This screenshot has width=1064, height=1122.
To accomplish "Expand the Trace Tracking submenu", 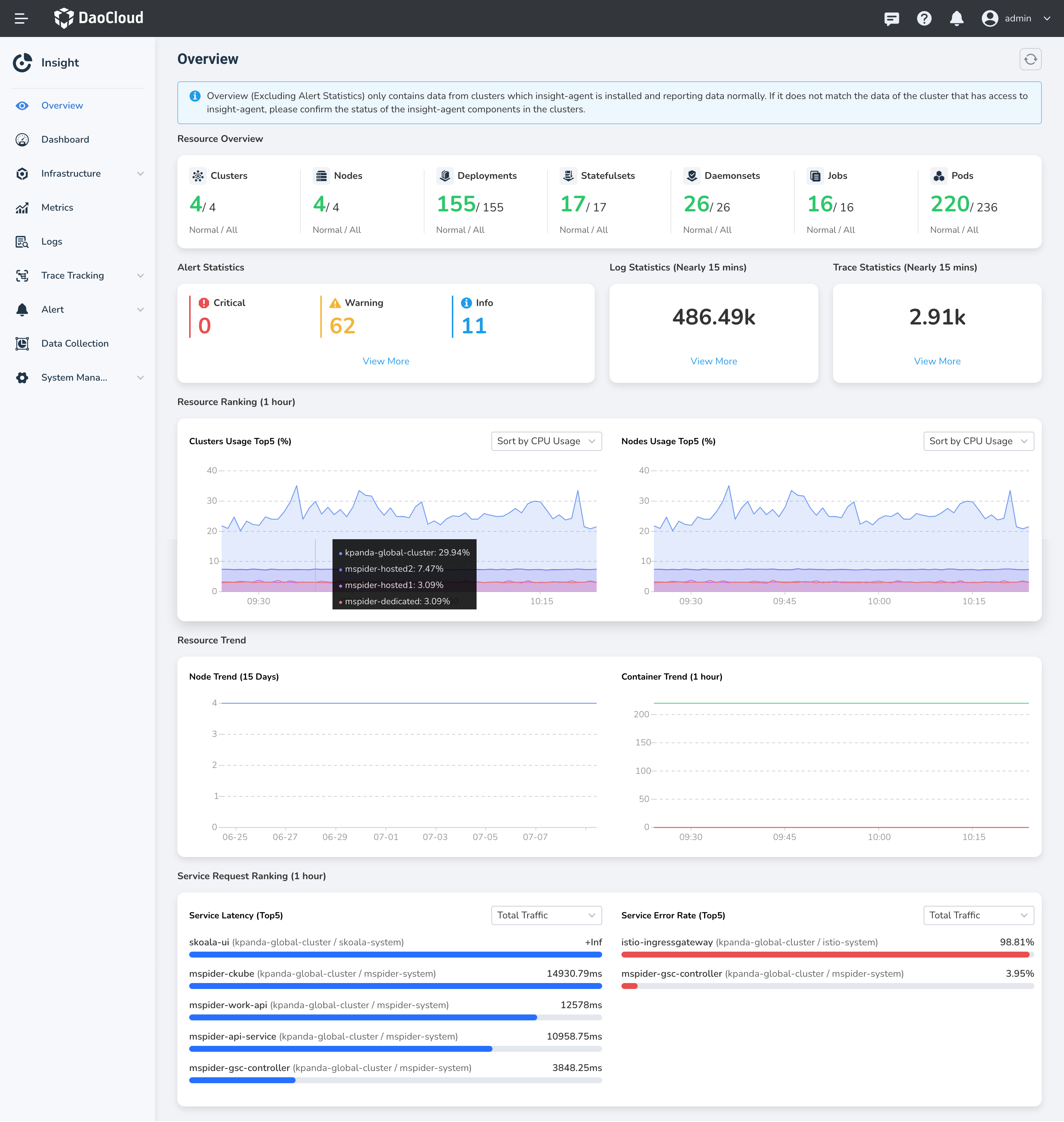I will [140, 276].
